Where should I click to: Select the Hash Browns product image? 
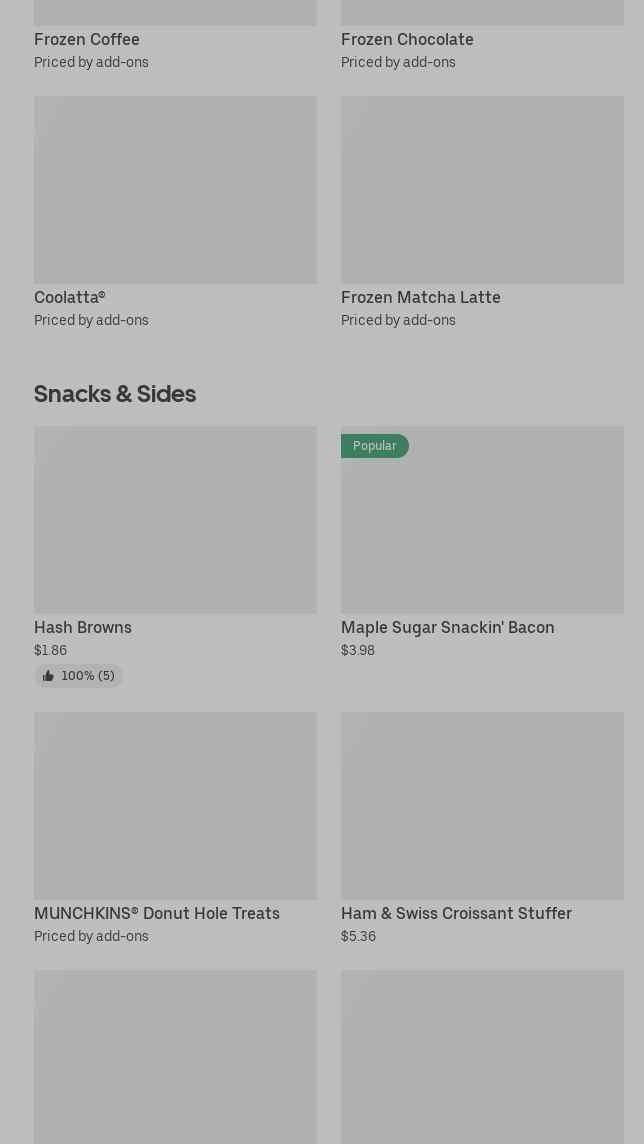(x=175, y=520)
